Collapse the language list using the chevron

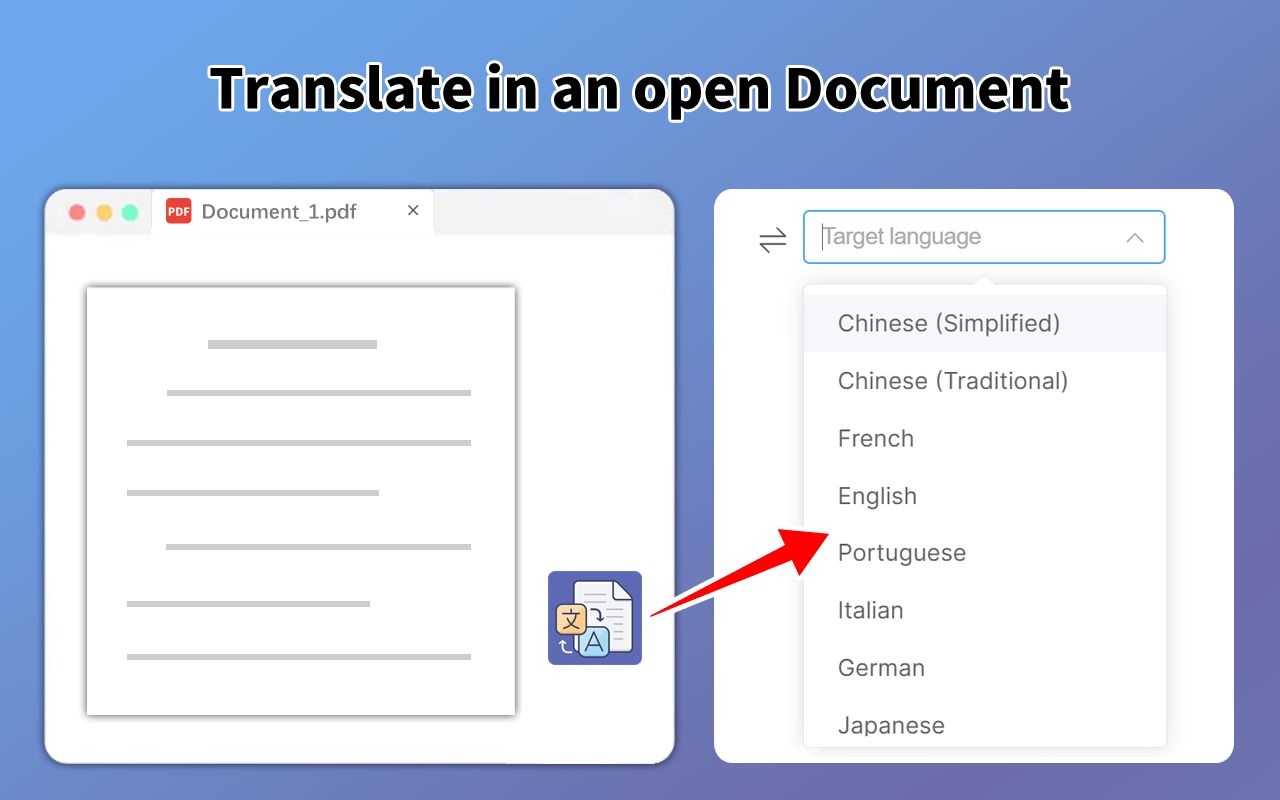click(1135, 237)
